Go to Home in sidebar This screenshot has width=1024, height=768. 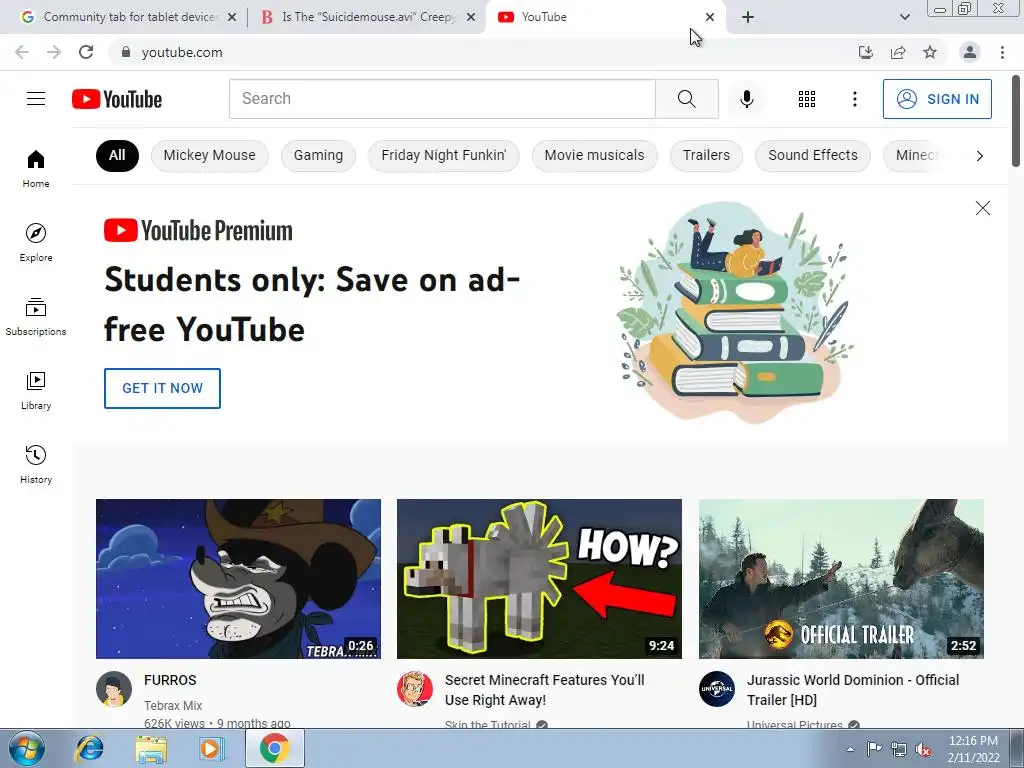click(36, 168)
